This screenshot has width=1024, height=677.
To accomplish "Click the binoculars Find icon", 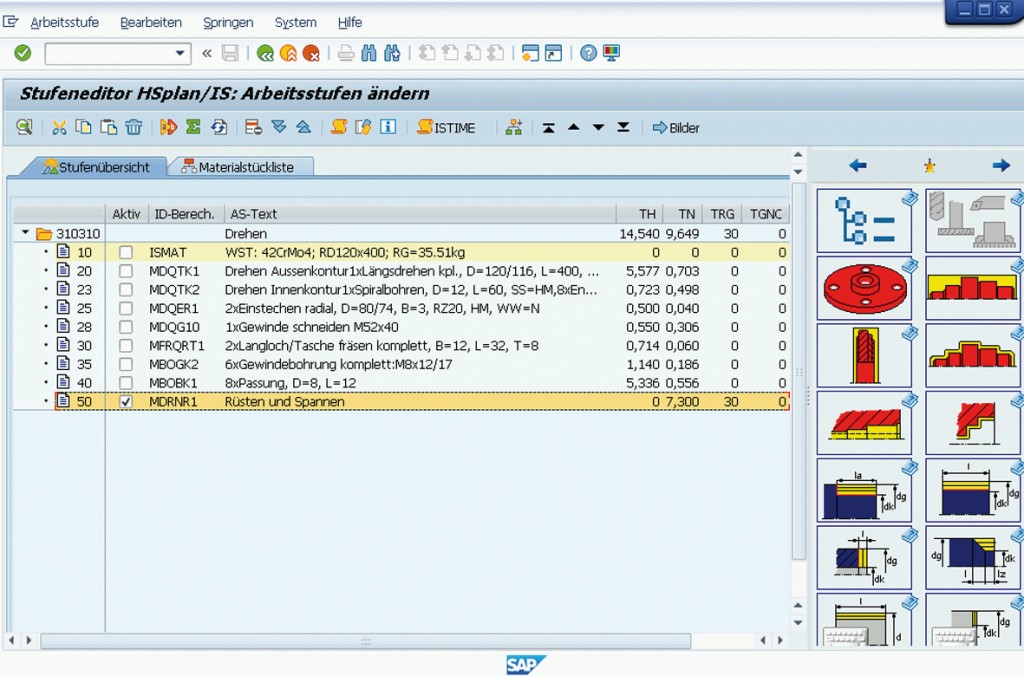I will point(368,53).
